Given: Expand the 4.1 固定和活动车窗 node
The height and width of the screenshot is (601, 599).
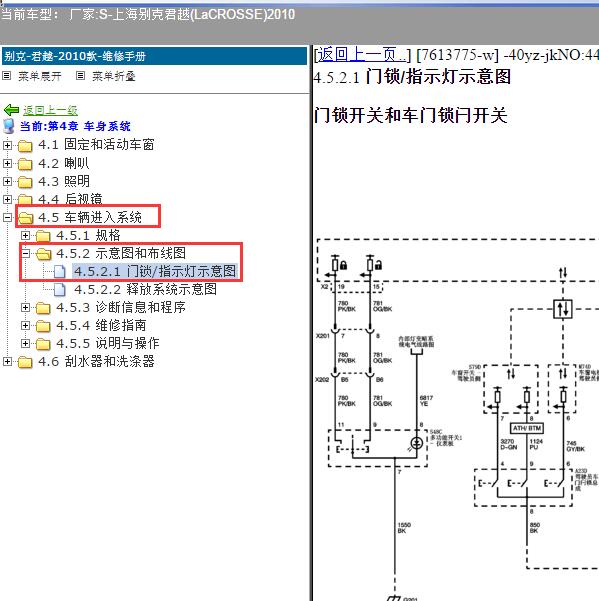Looking at the screenshot, I should tap(7, 145).
